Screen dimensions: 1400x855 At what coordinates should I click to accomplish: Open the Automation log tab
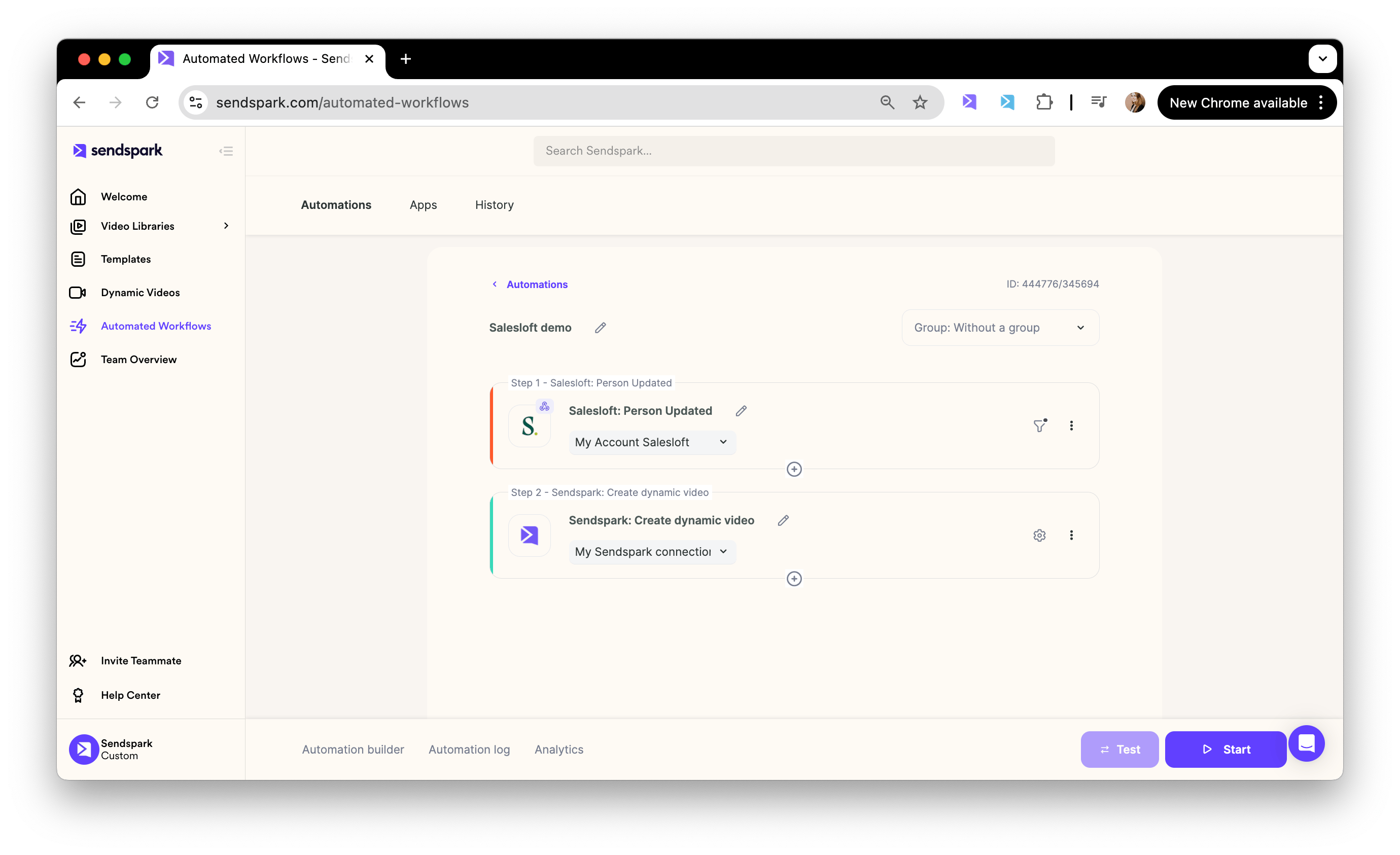[x=469, y=750]
